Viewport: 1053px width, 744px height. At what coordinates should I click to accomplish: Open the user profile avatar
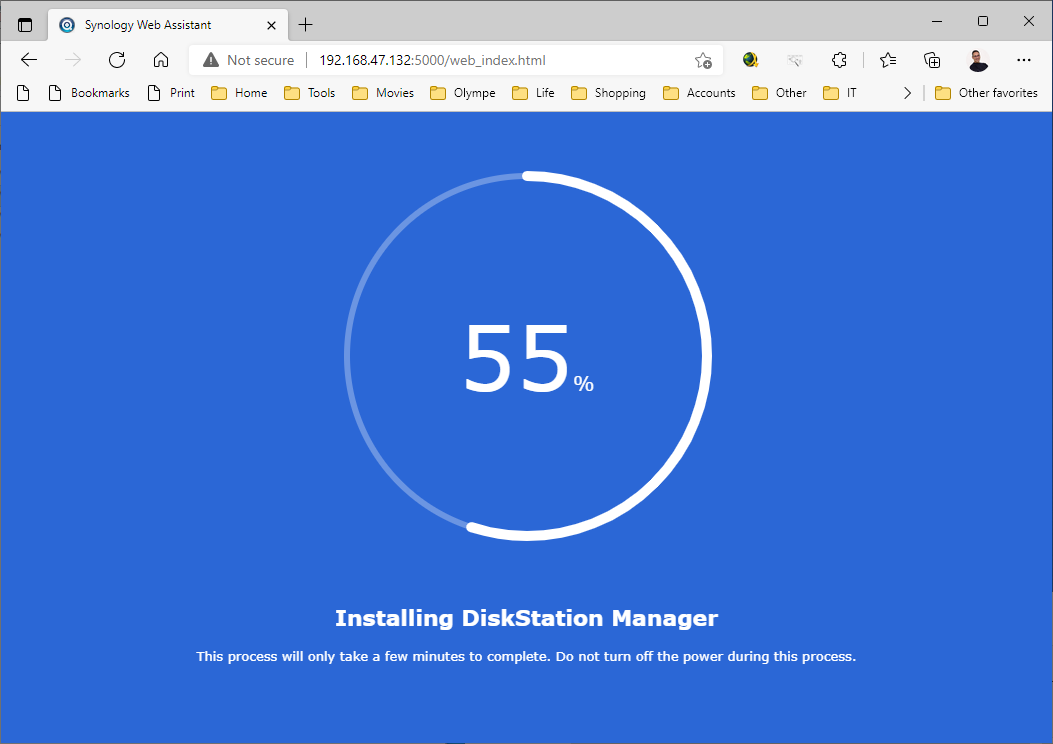click(x=978, y=60)
